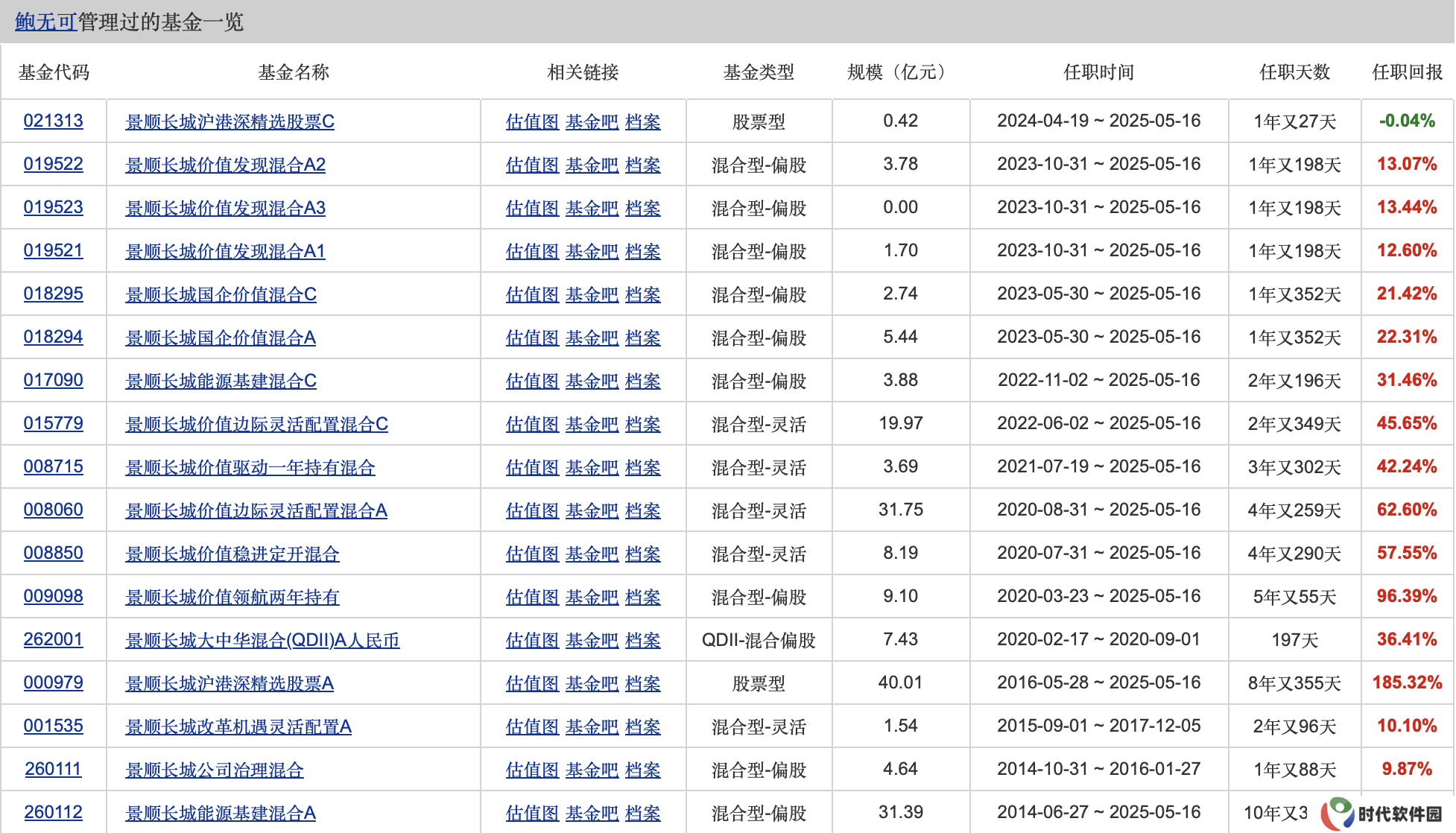Open fund 景顺长城改革机遇灵活配置A

click(238, 726)
